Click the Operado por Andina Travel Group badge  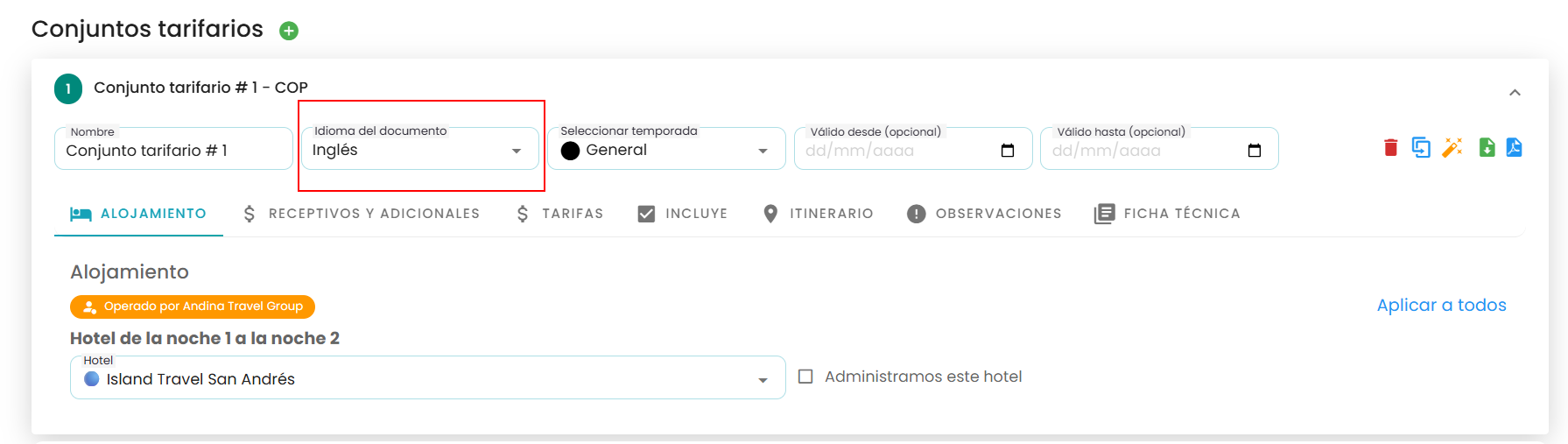point(193,307)
